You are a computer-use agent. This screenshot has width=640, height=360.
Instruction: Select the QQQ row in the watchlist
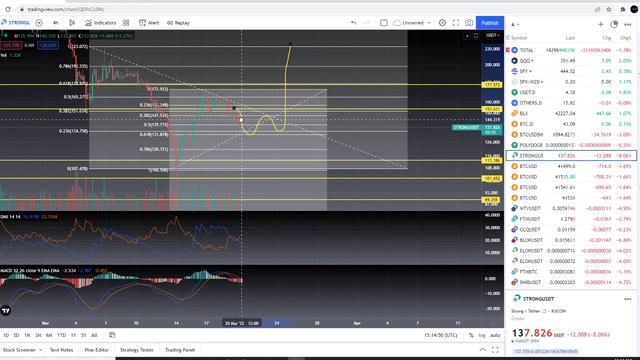571,60
